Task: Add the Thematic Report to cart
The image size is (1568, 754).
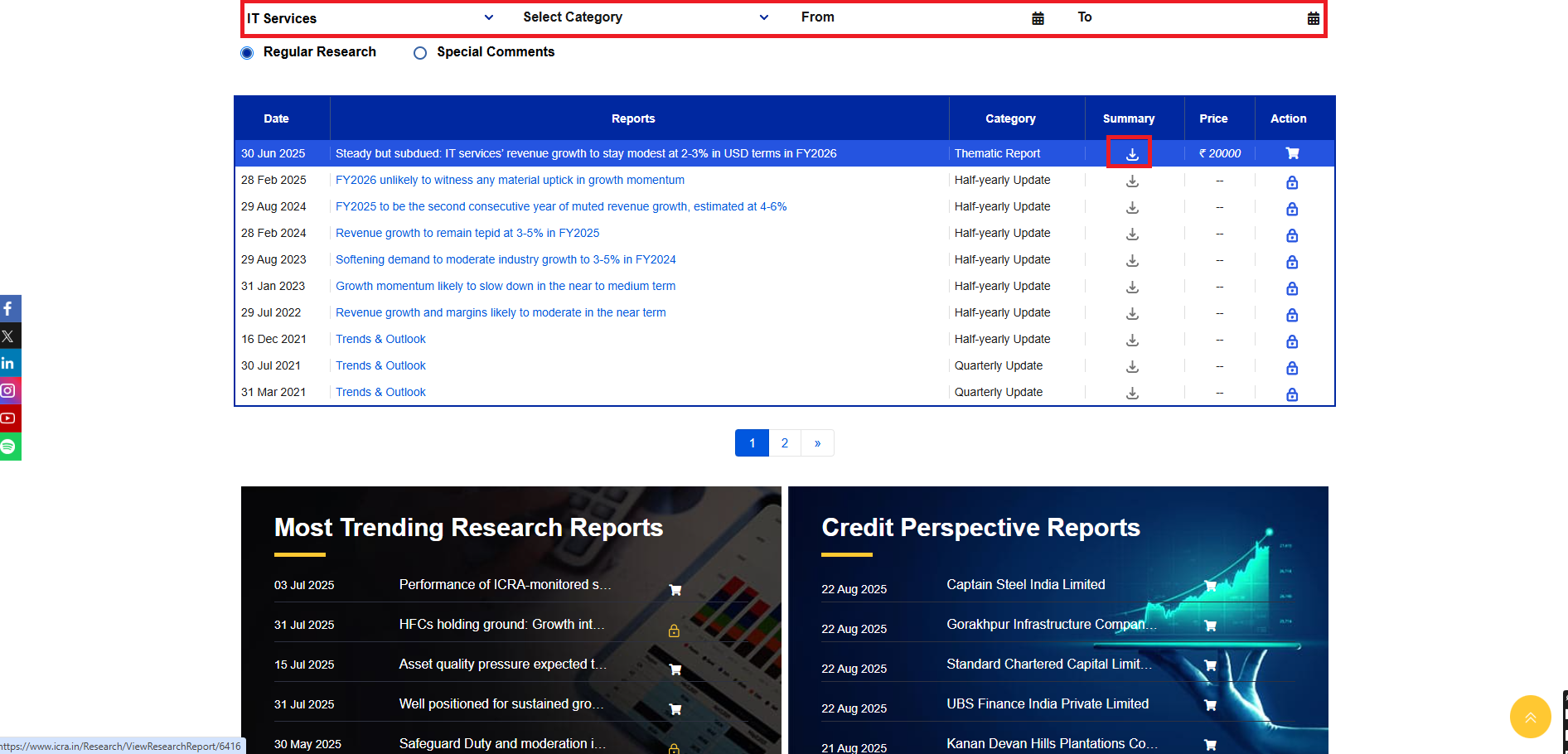Action: click(x=1291, y=153)
